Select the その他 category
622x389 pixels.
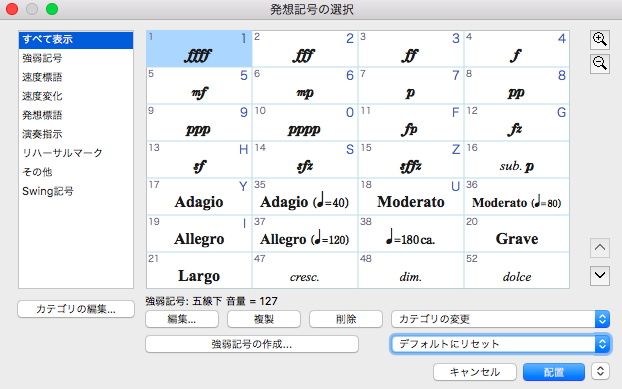(76, 172)
